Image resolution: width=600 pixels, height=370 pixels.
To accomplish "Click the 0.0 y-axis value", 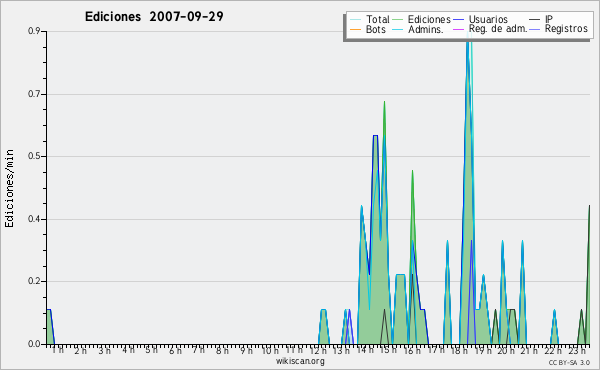I will coord(34,344).
